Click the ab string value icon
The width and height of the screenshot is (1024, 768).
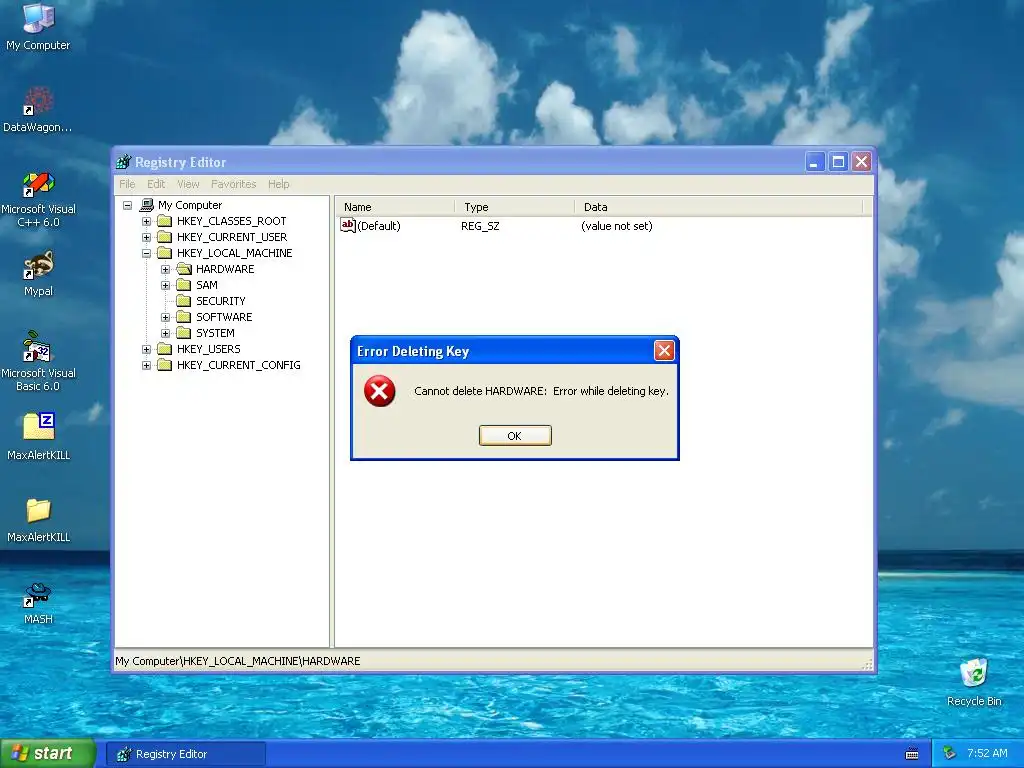pos(347,225)
